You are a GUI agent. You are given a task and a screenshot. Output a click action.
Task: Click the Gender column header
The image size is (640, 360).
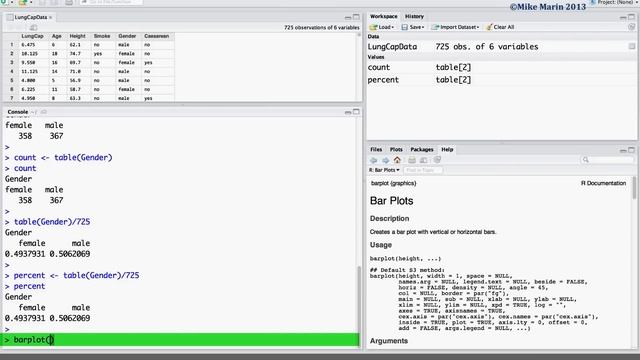tap(127, 36)
